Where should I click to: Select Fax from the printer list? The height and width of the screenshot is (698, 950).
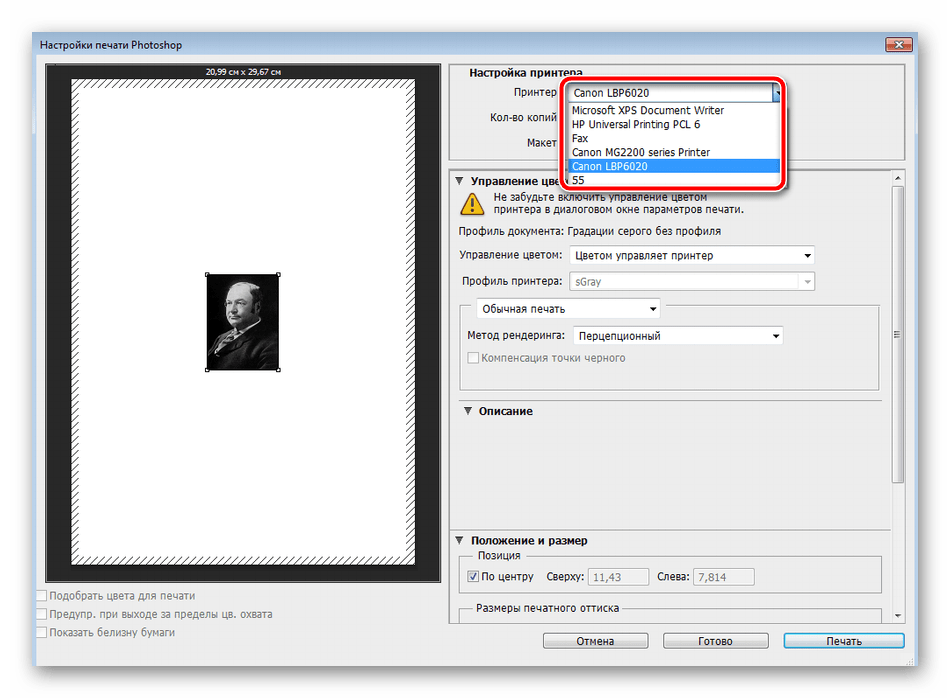click(x=580, y=138)
